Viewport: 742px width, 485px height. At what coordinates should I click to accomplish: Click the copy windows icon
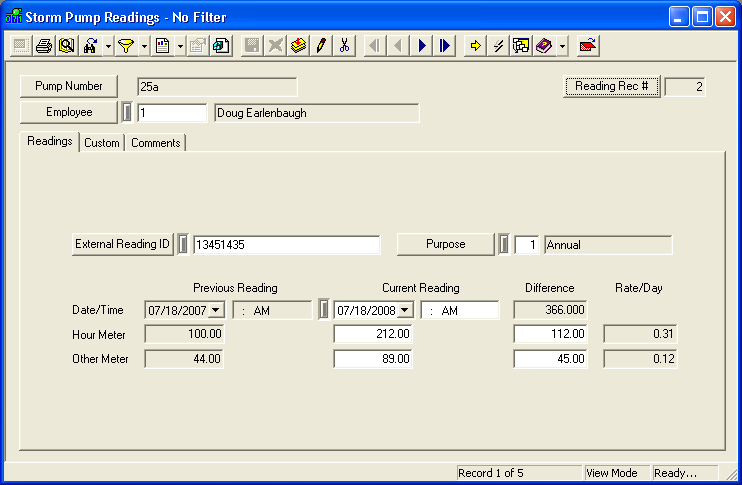pos(221,46)
